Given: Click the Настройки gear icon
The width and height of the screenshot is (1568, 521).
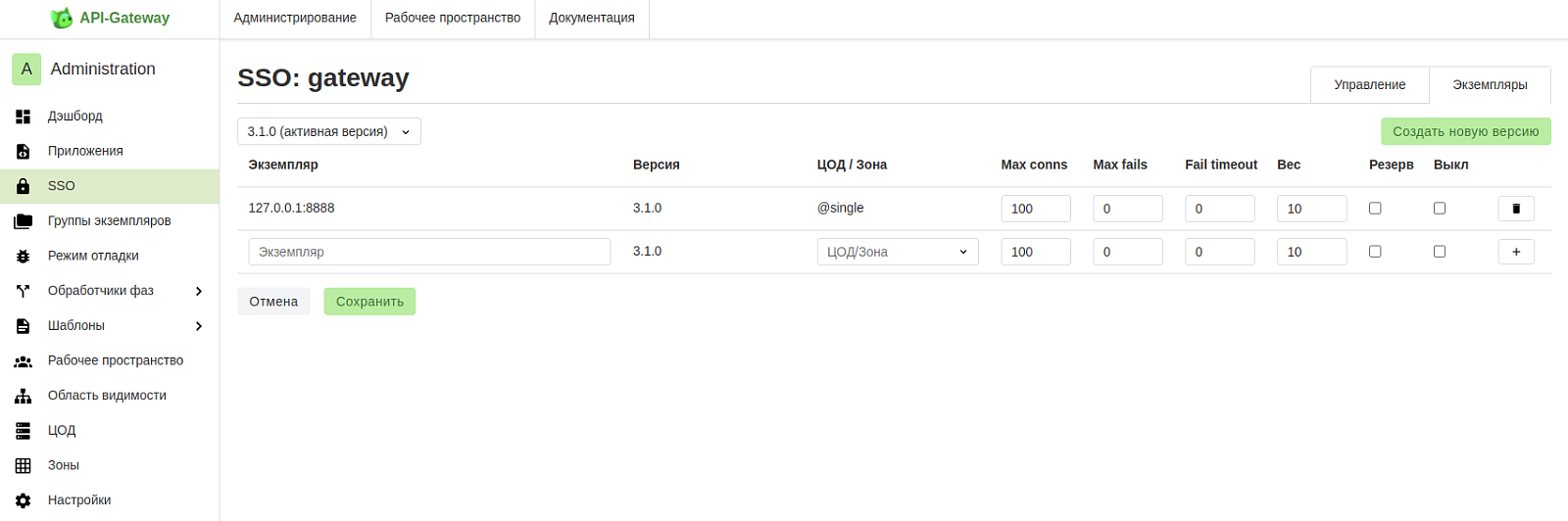Looking at the screenshot, I should [24, 500].
